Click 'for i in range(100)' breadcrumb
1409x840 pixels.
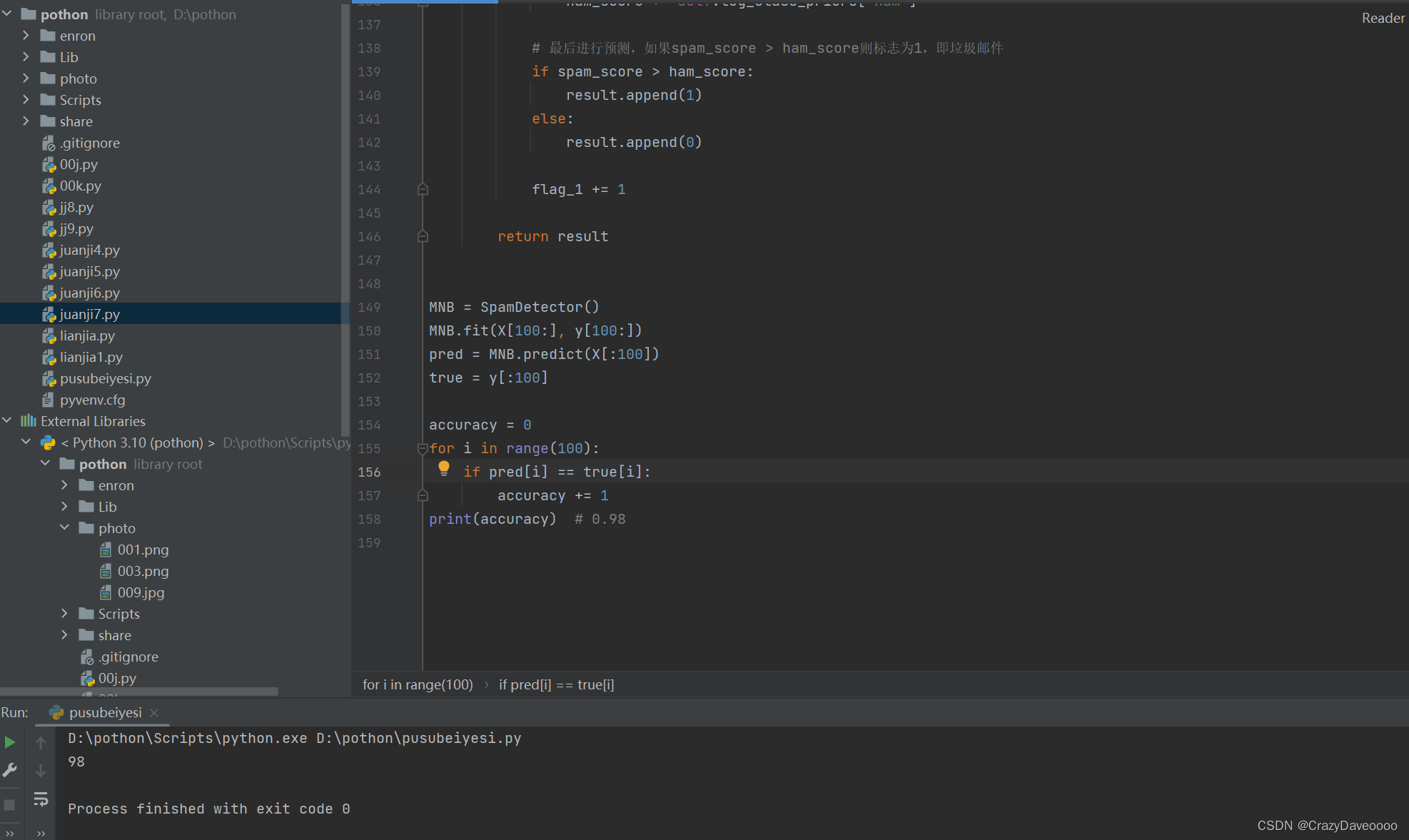(x=418, y=685)
